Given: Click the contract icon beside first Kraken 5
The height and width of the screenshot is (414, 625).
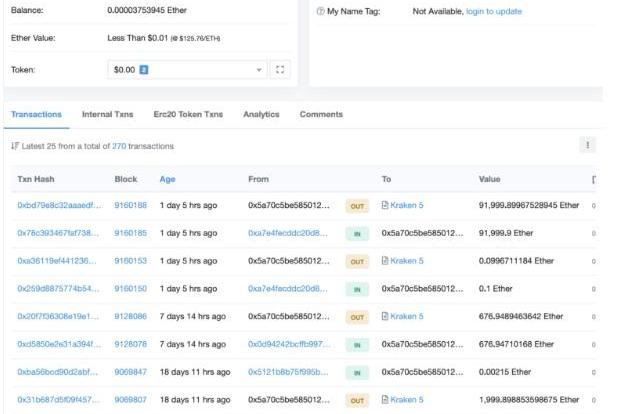Looking at the screenshot, I should 384,205.
